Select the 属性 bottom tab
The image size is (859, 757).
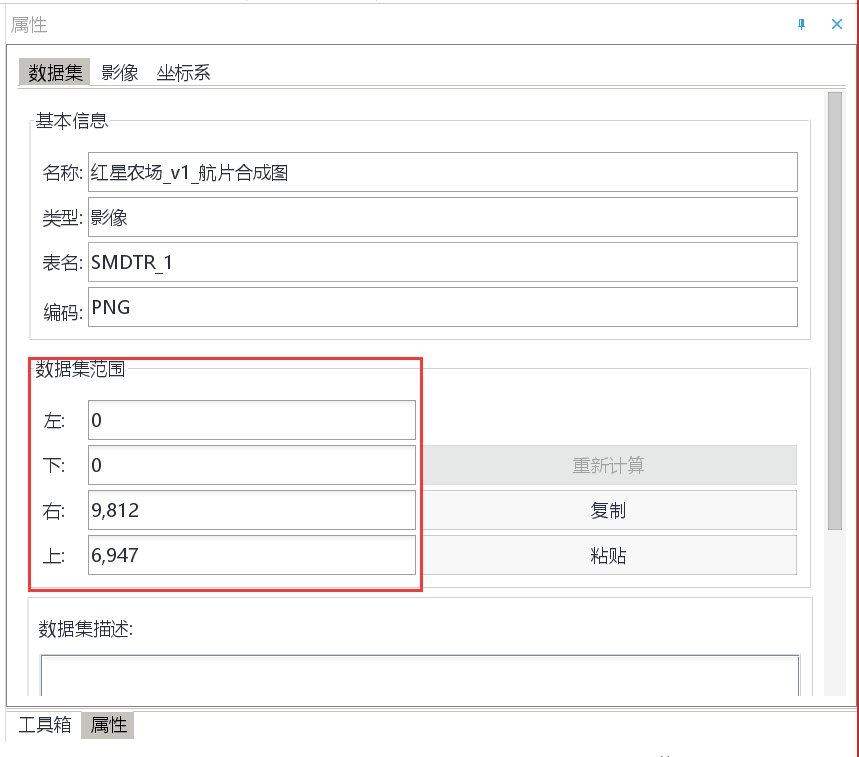pyautogui.click(x=108, y=725)
